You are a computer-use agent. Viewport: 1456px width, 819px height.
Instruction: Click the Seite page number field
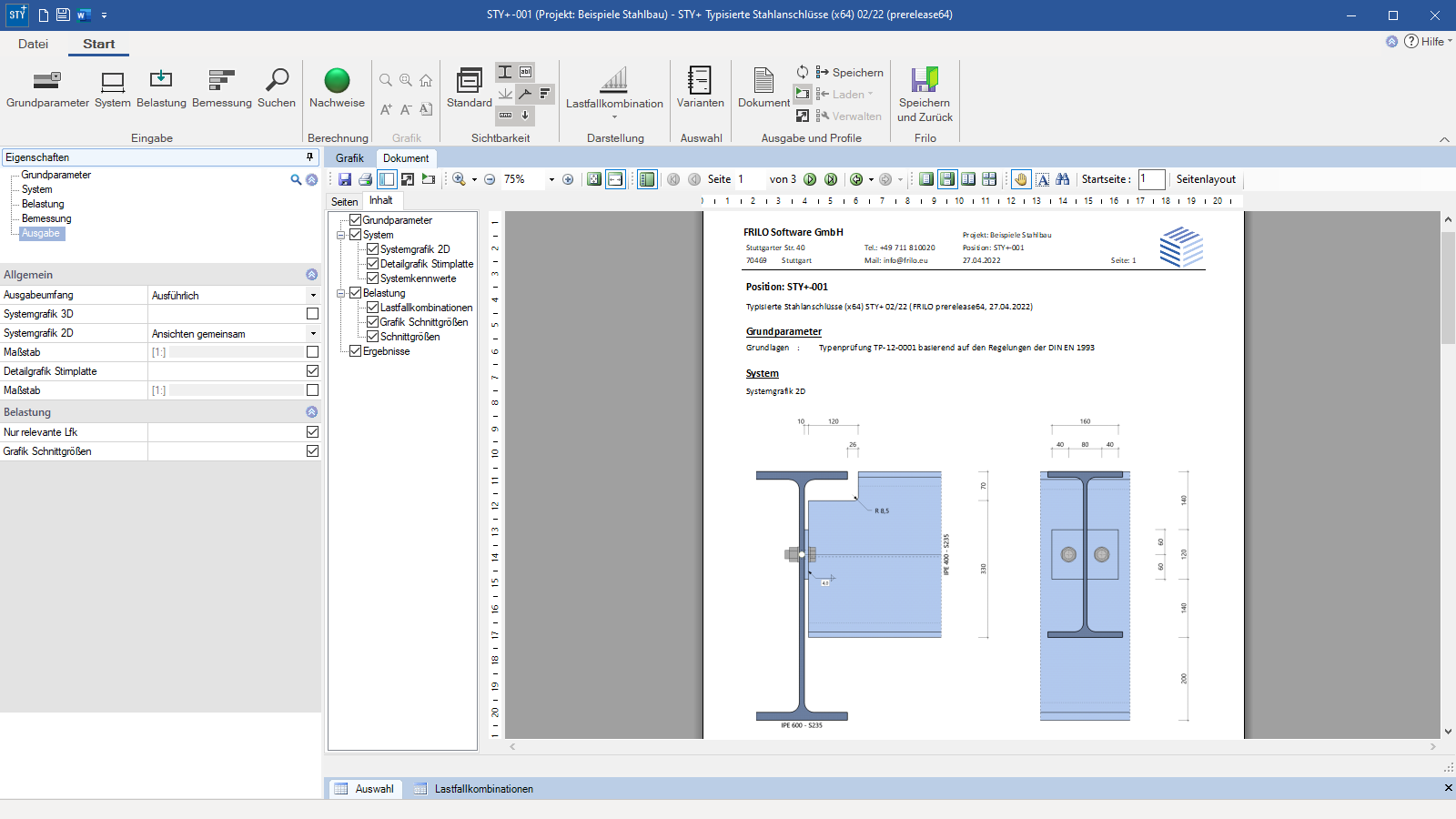pyautogui.click(x=751, y=179)
